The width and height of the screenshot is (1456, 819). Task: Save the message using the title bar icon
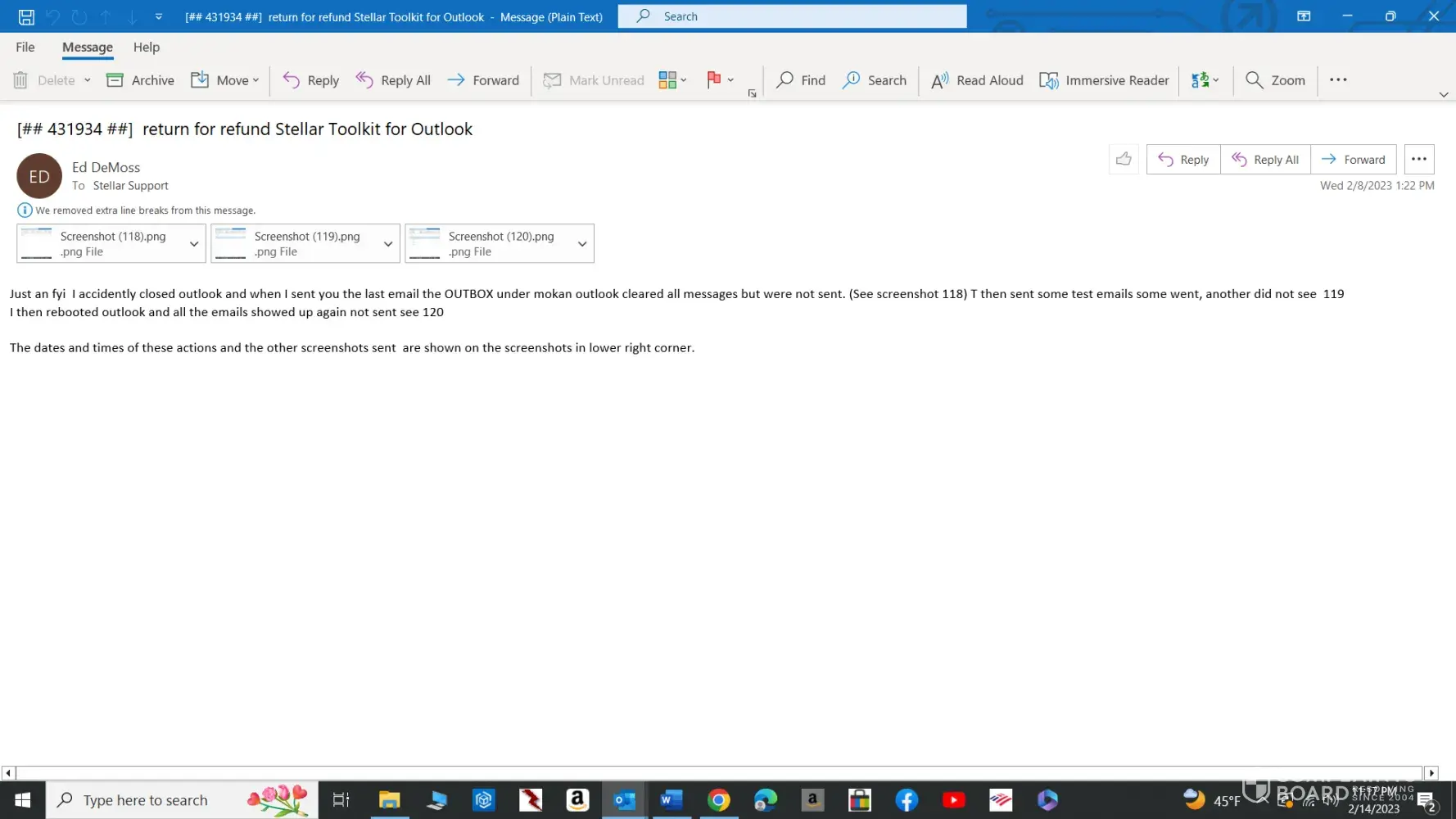click(x=26, y=16)
